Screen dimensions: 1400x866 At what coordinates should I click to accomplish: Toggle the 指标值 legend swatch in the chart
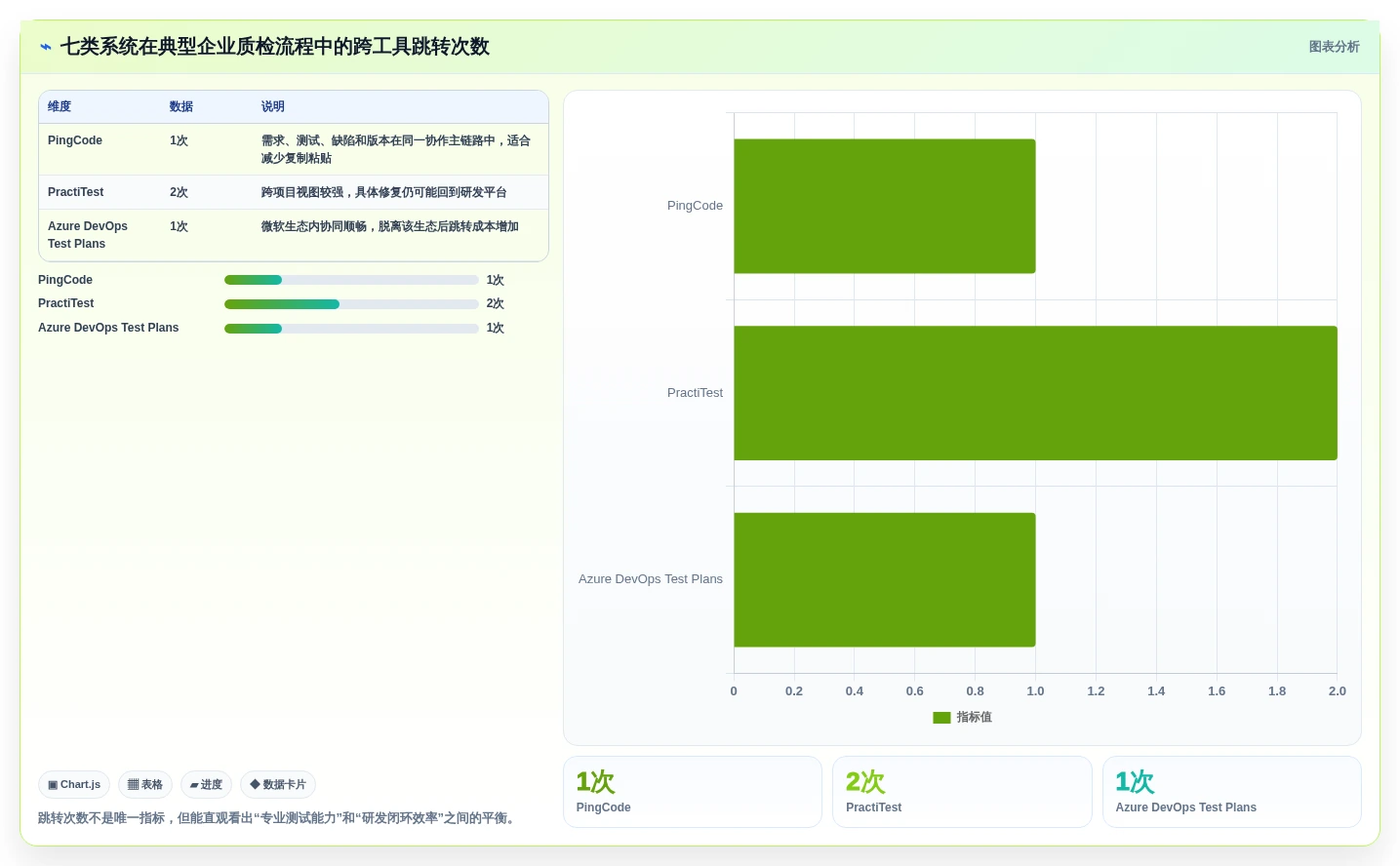pos(941,718)
